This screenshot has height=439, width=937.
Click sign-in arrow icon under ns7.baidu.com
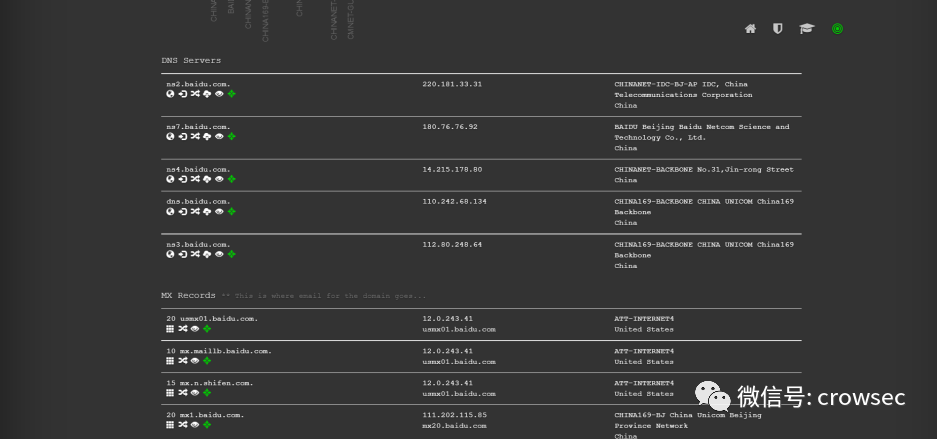coord(182,136)
